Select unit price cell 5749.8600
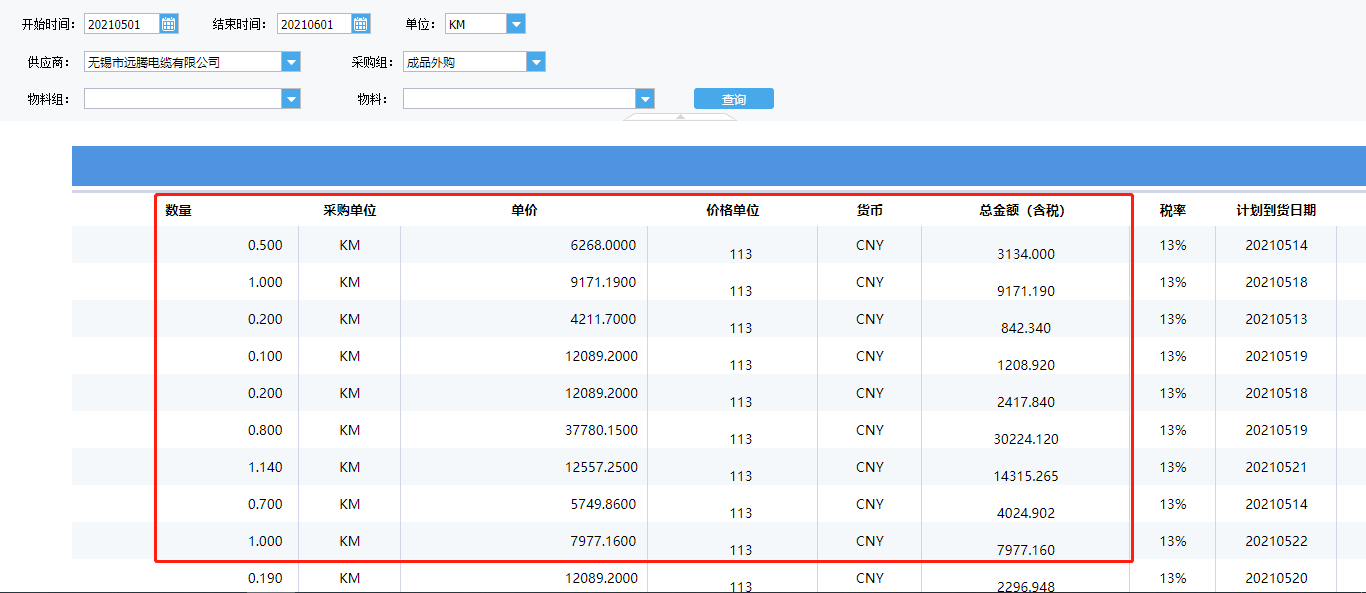The image size is (1366, 593). coord(603,504)
